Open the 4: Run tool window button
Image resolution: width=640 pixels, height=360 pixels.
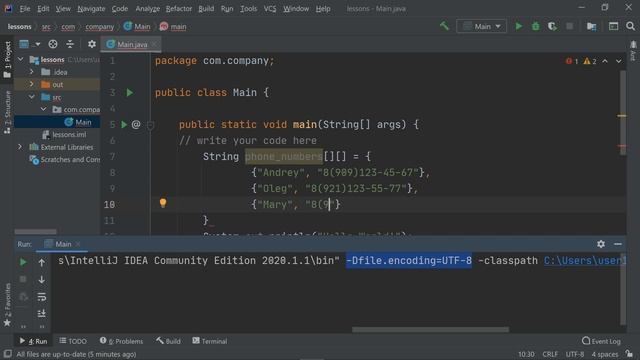pyautogui.click(x=33, y=341)
